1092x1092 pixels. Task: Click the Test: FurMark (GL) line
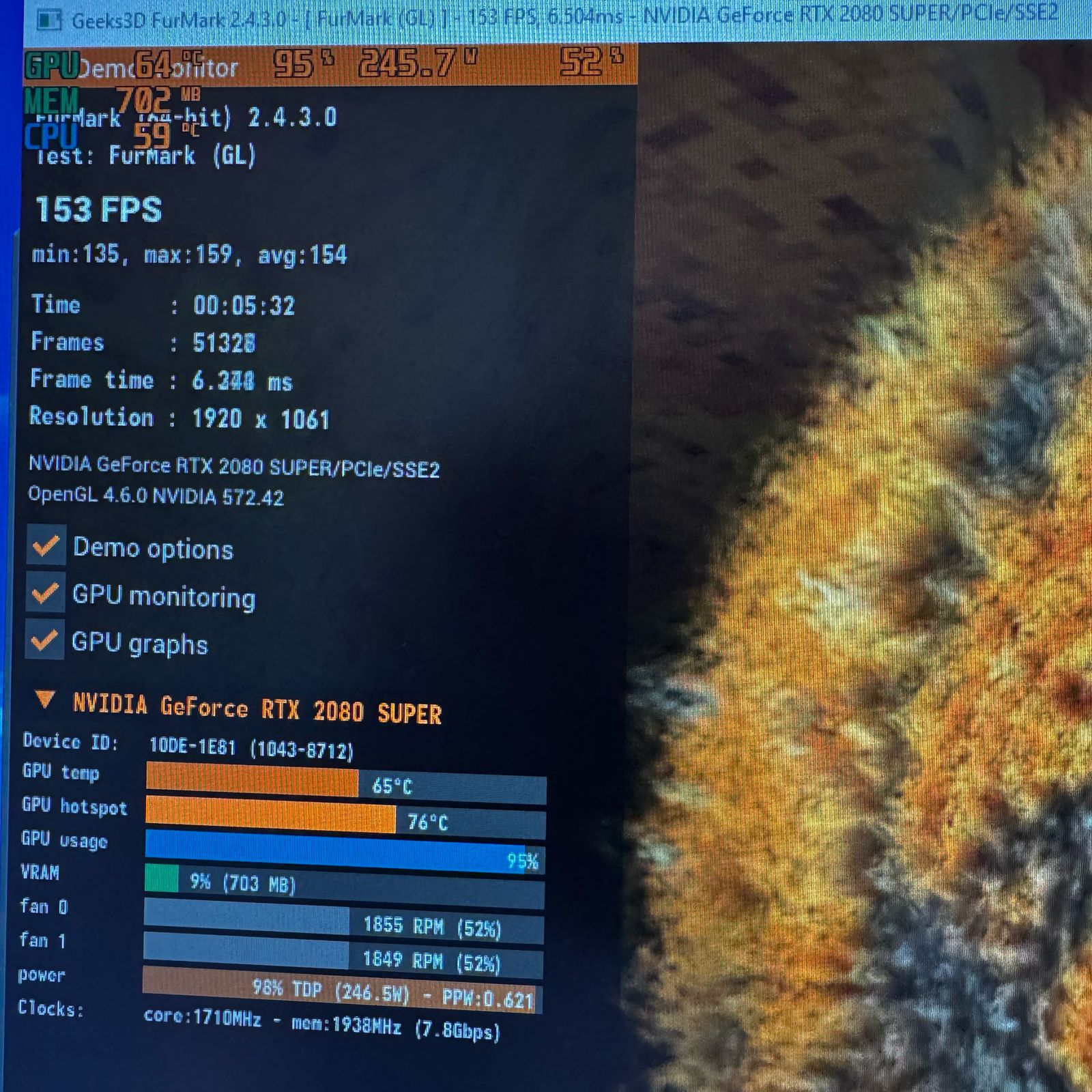[145, 156]
